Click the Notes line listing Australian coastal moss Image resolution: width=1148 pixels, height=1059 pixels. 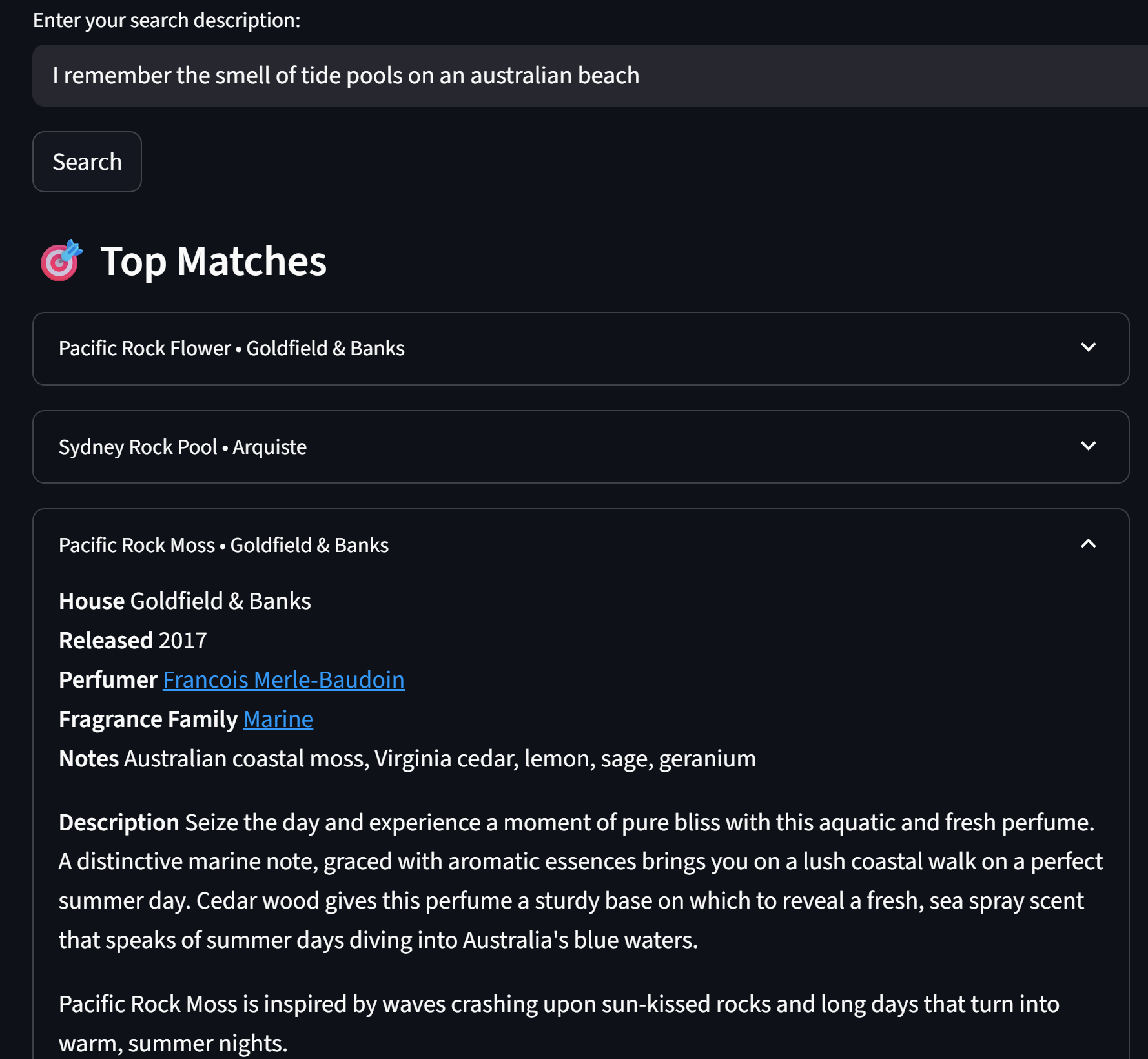coord(407,759)
